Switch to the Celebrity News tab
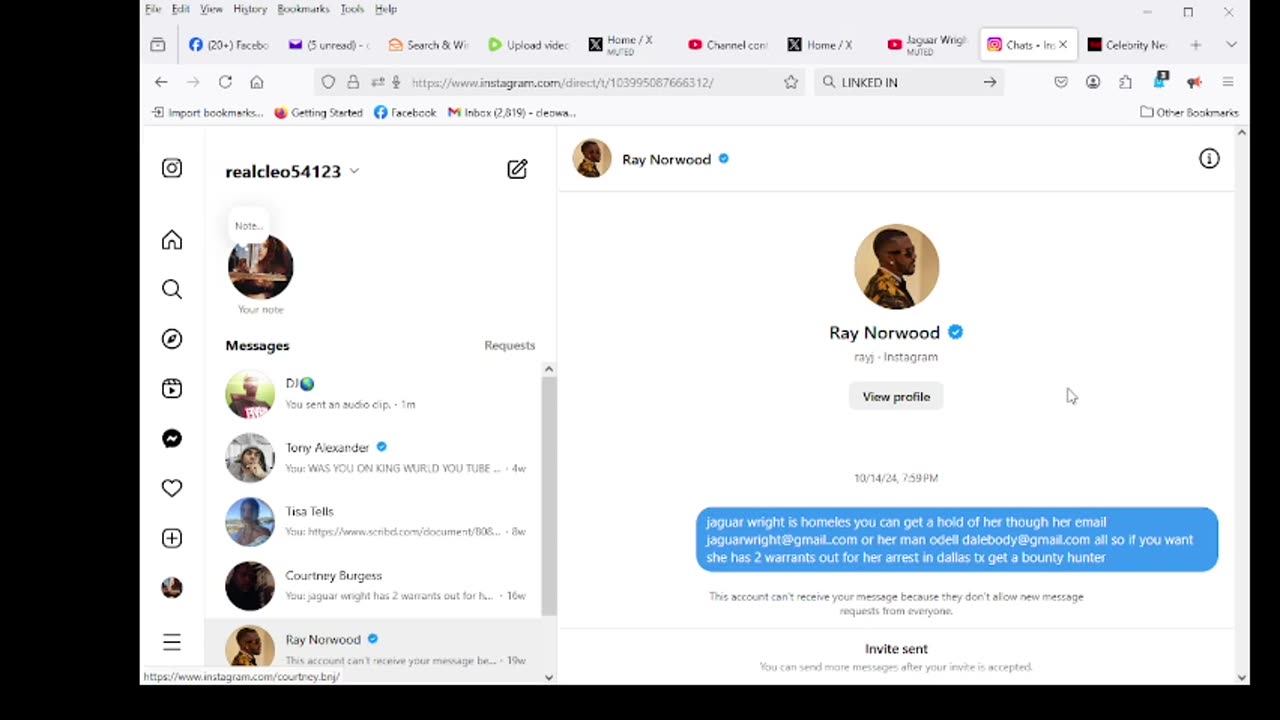The height and width of the screenshot is (720, 1280). click(x=1127, y=45)
